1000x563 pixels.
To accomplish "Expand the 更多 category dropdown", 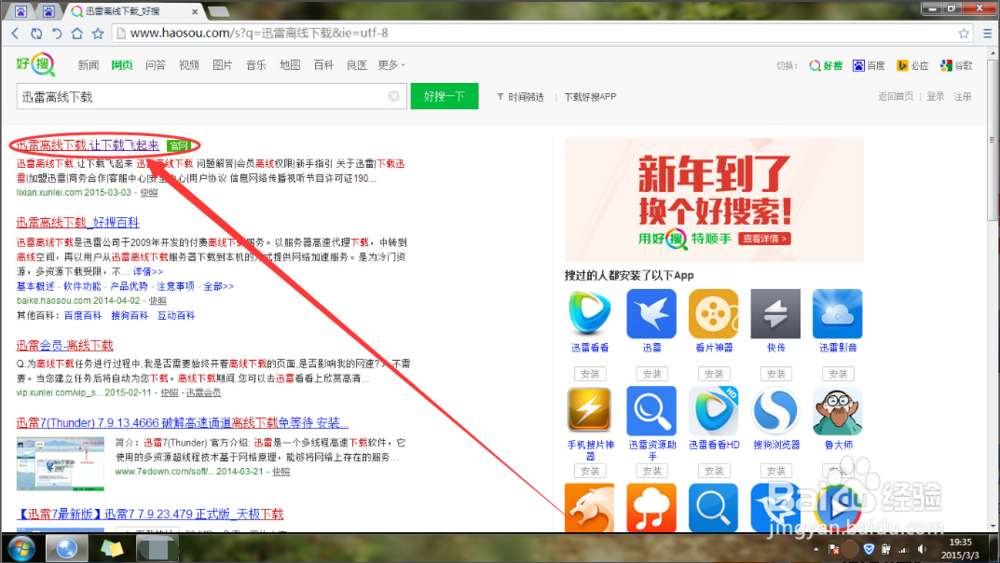I will [x=391, y=65].
